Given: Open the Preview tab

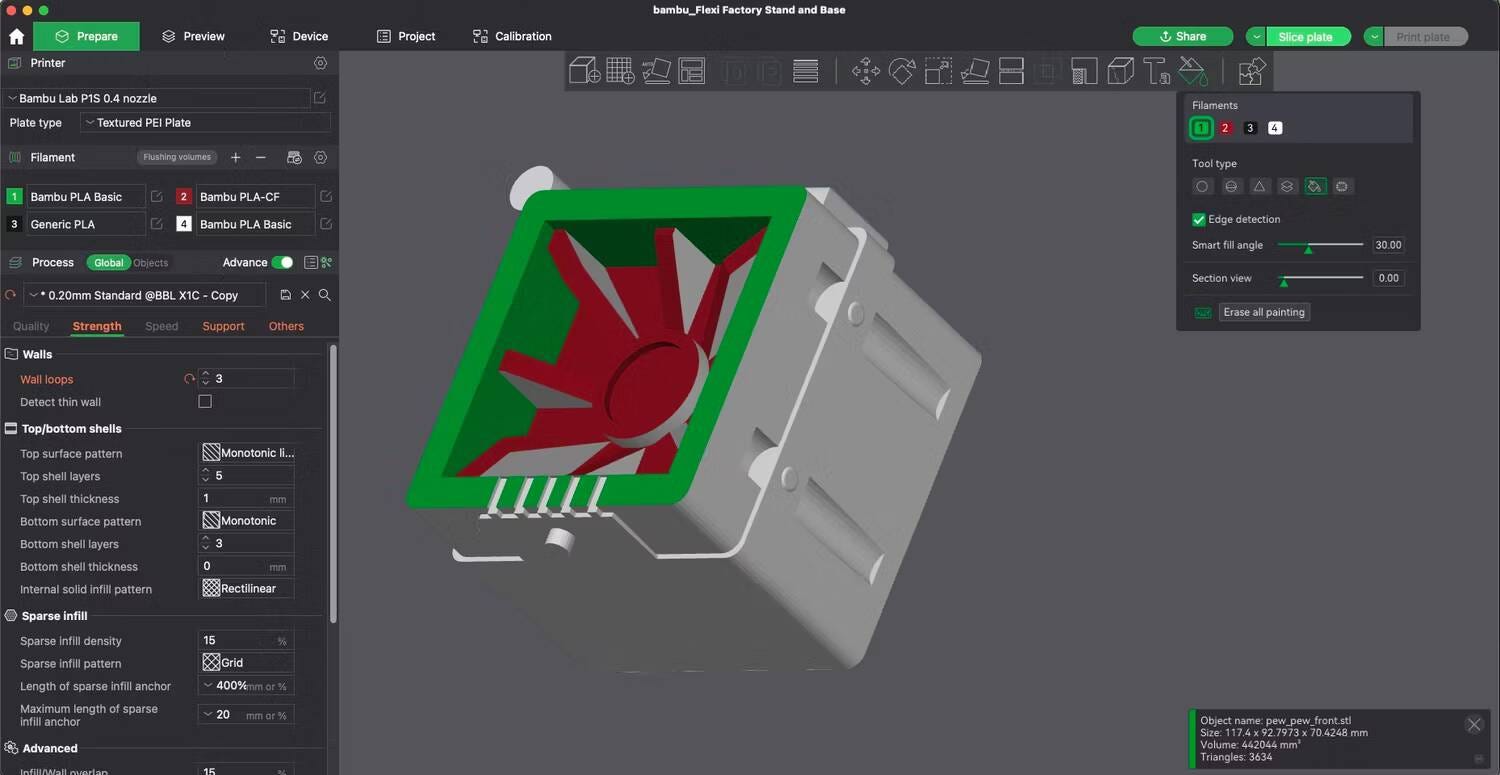Looking at the screenshot, I should point(193,36).
